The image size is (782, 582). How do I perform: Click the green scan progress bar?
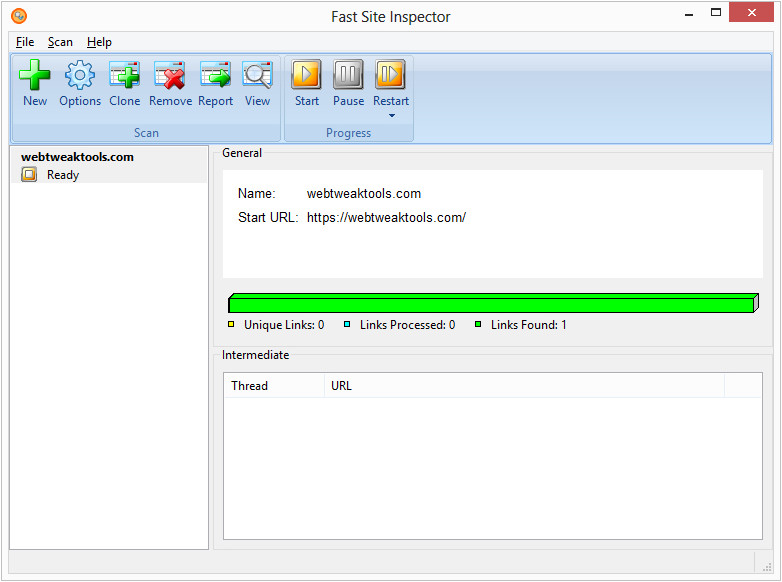pyautogui.click(x=493, y=303)
